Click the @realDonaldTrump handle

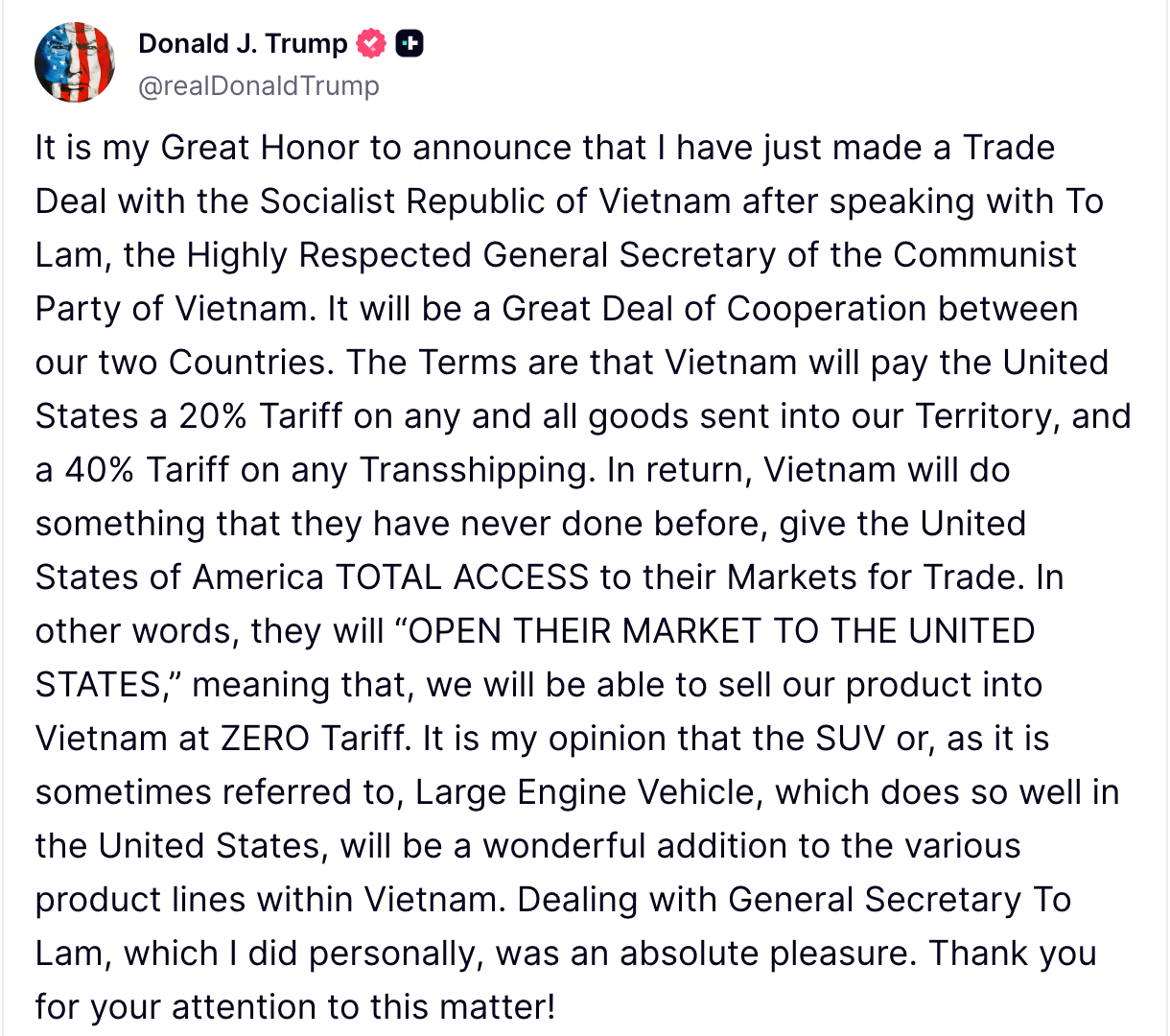click(x=258, y=86)
